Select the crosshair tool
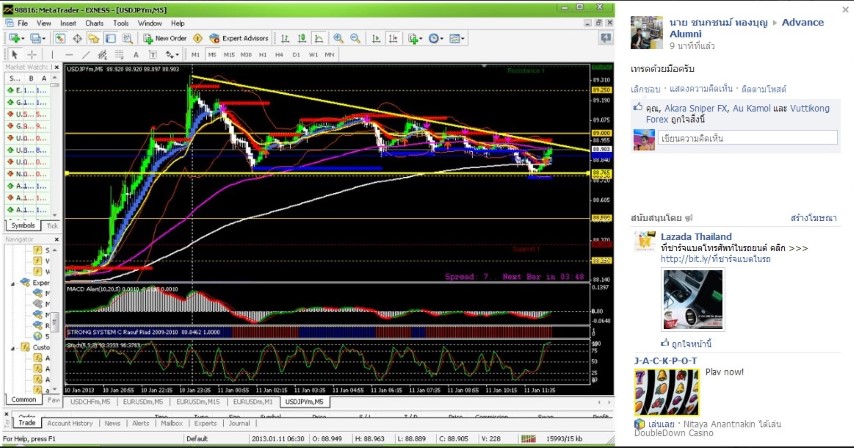The width and height of the screenshot is (854, 448). [x=32, y=54]
